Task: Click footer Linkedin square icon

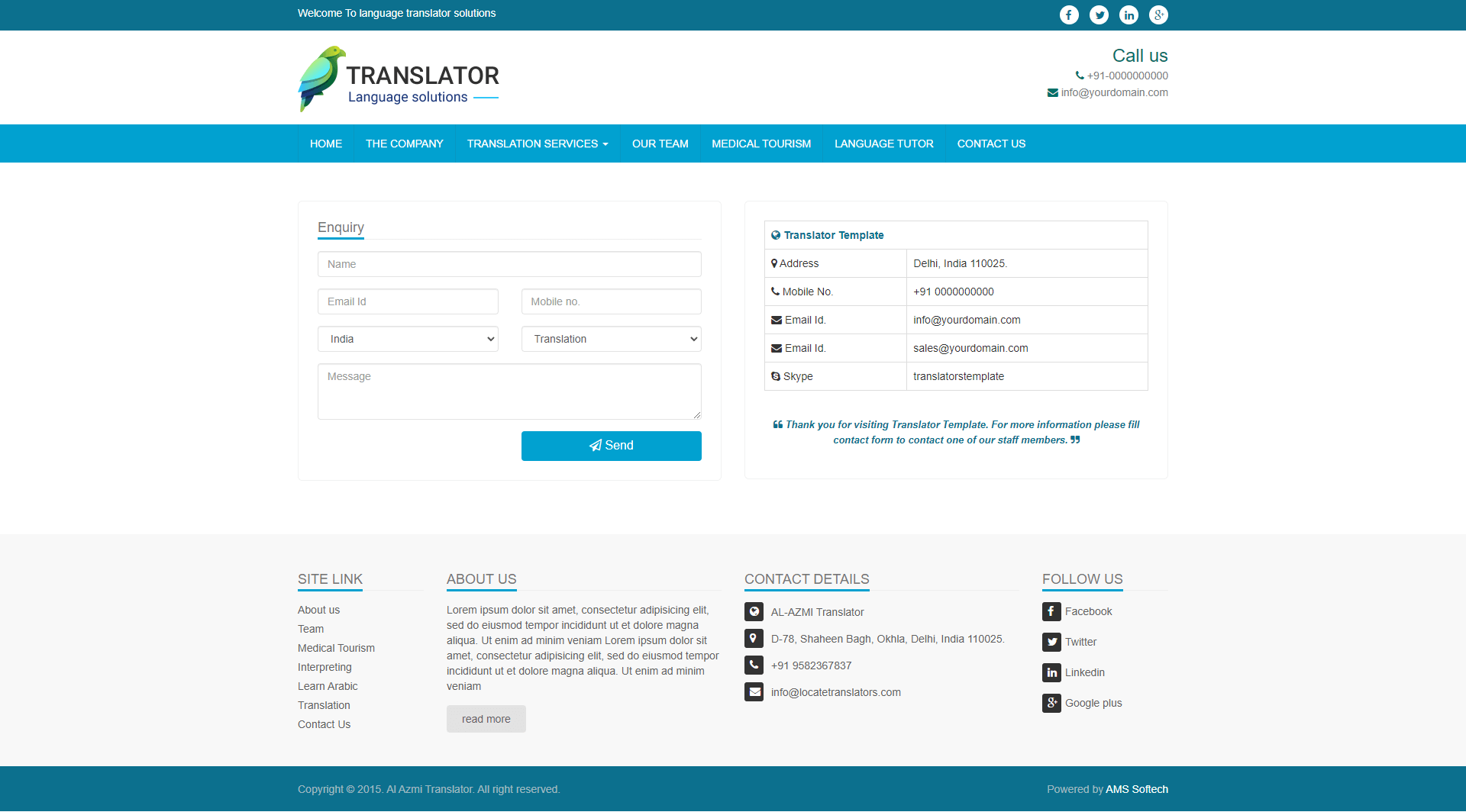Action: pyautogui.click(x=1051, y=672)
